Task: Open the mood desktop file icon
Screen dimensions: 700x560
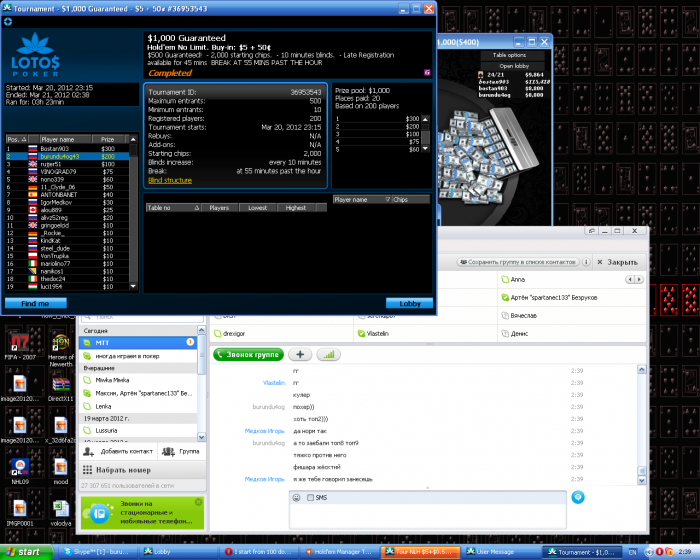Action: pyautogui.click(x=61, y=467)
